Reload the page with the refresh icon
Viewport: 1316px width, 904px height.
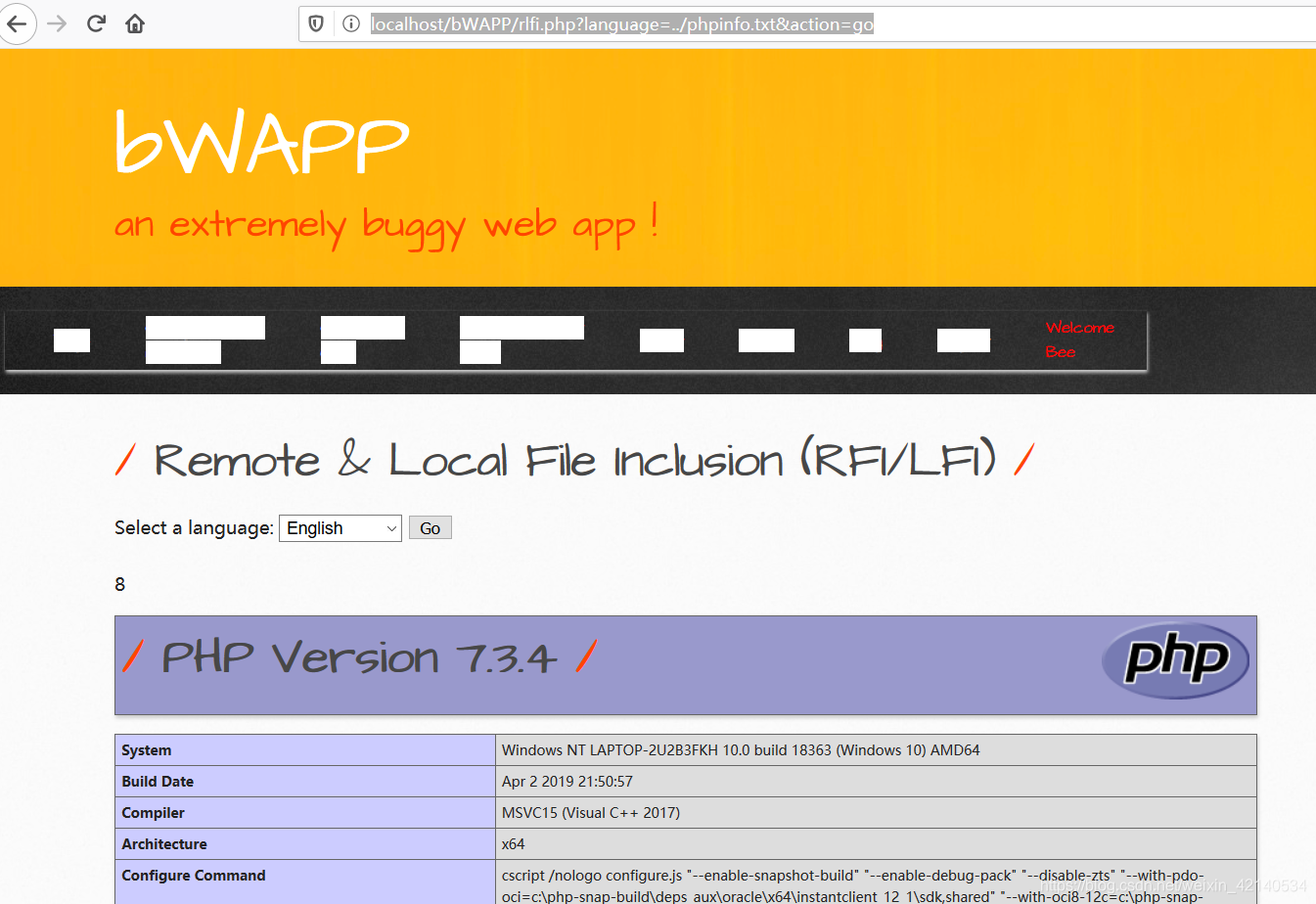pyautogui.click(x=96, y=23)
